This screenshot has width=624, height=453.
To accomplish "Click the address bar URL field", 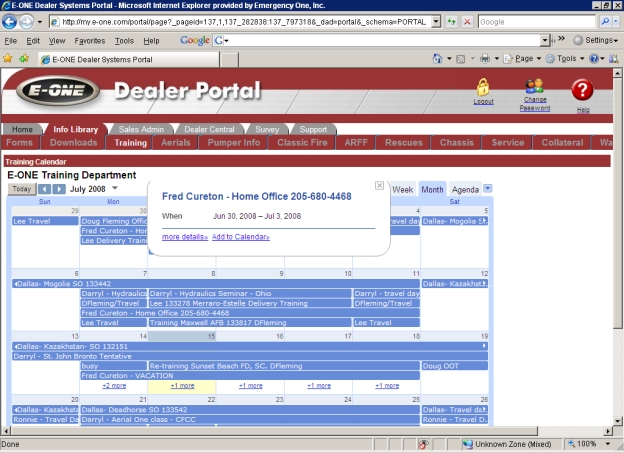I will tap(240, 21).
